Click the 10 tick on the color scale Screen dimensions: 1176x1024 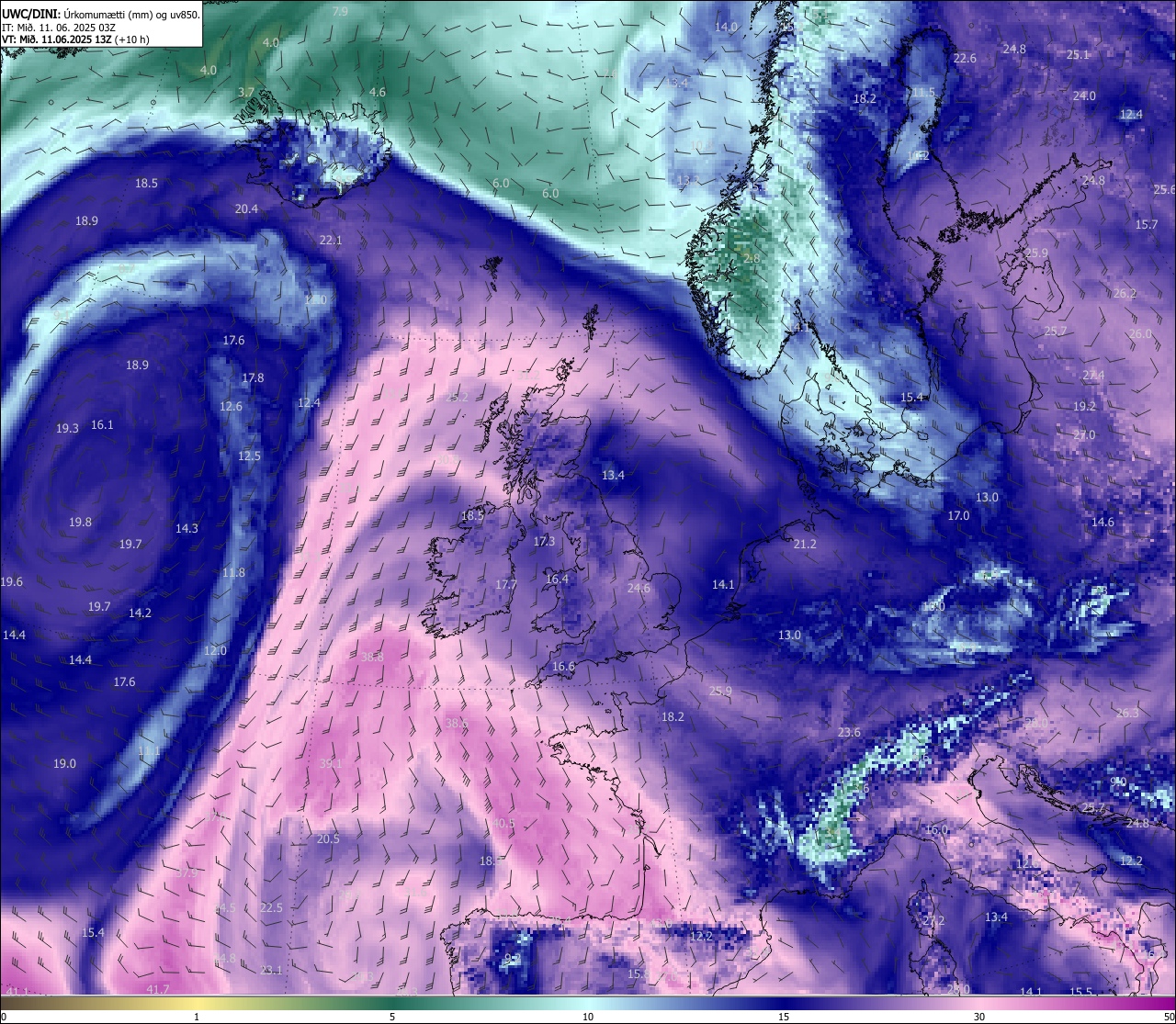point(588,1017)
